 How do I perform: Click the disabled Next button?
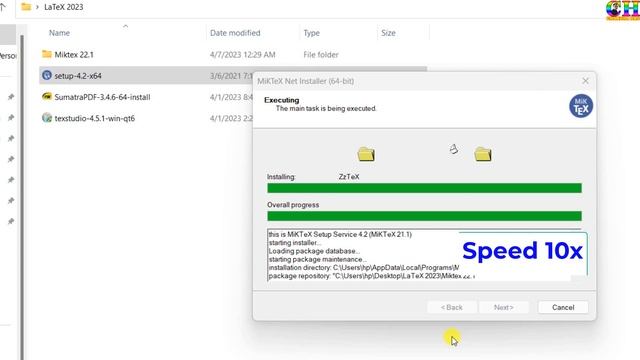504,307
